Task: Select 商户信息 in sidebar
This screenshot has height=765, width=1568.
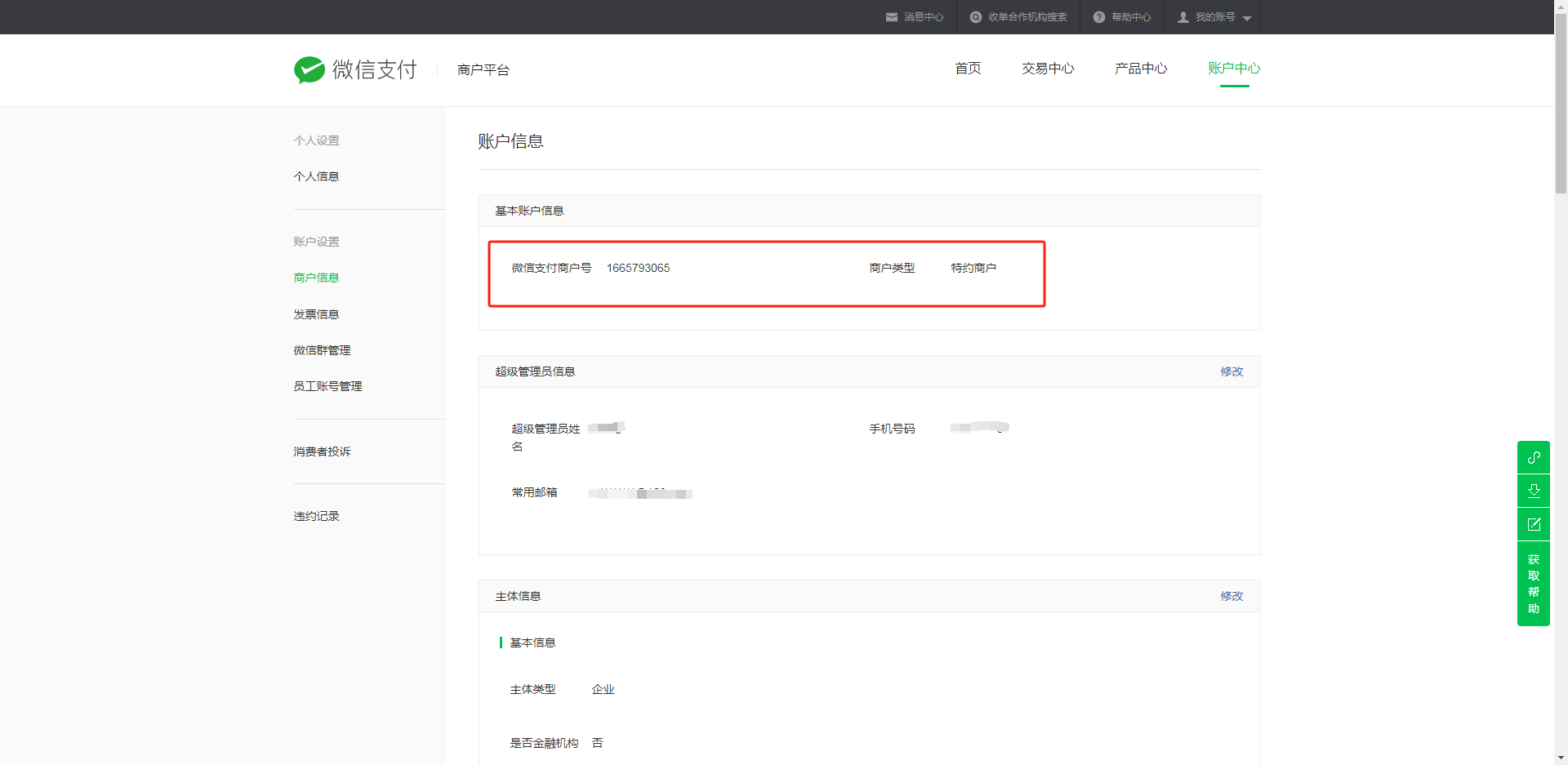Action: pyautogui.click(x=316, y=278)
